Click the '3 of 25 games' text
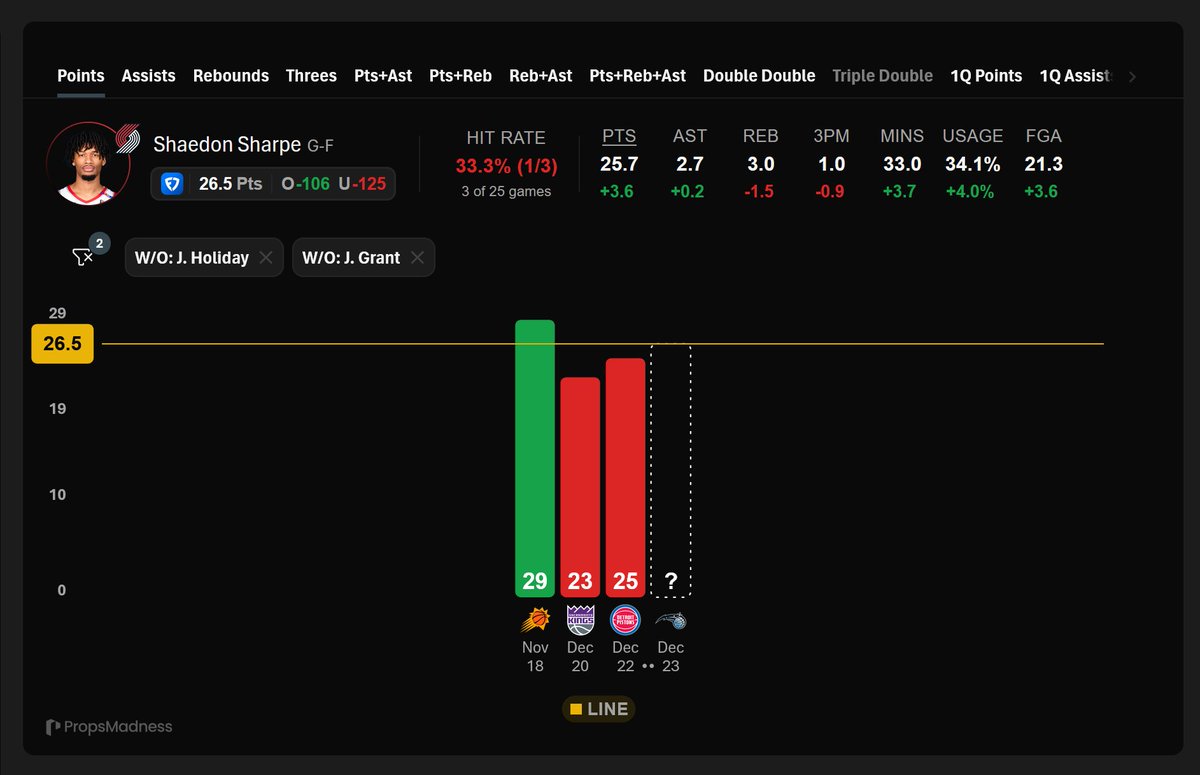Screen dimensions: 1200x775 tap(506, 191)
